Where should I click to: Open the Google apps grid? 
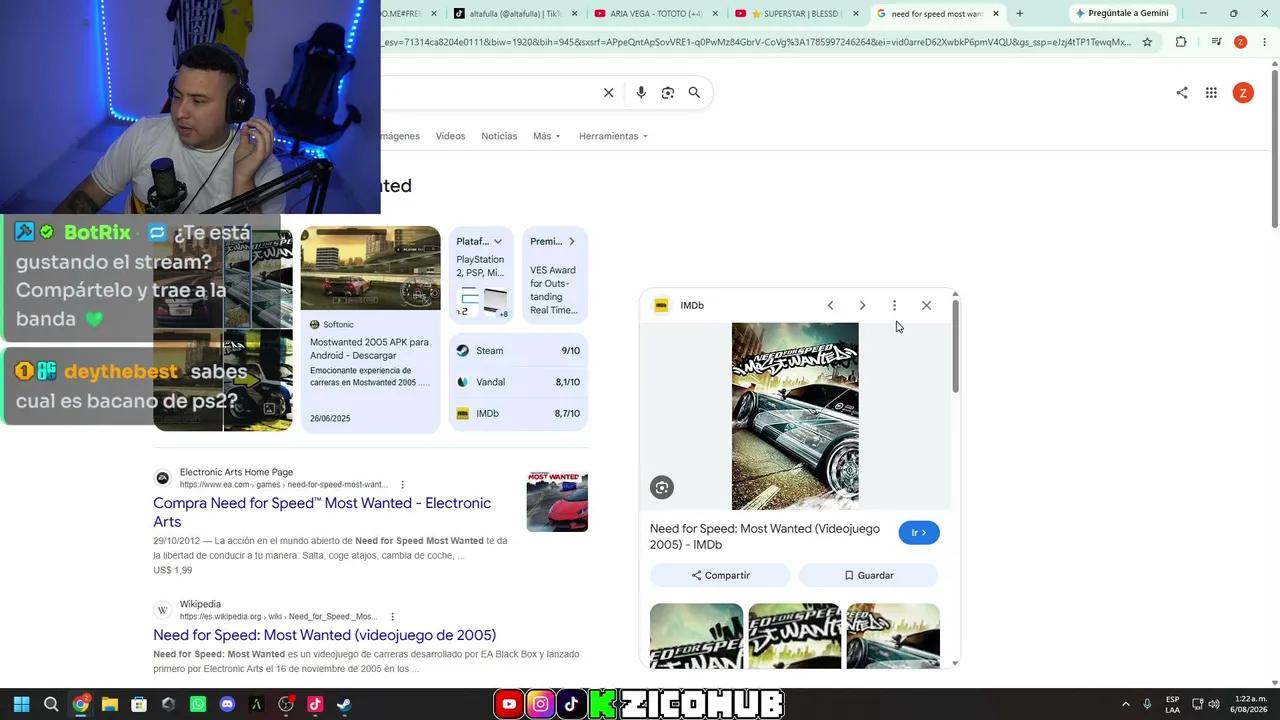point(1211,93)
